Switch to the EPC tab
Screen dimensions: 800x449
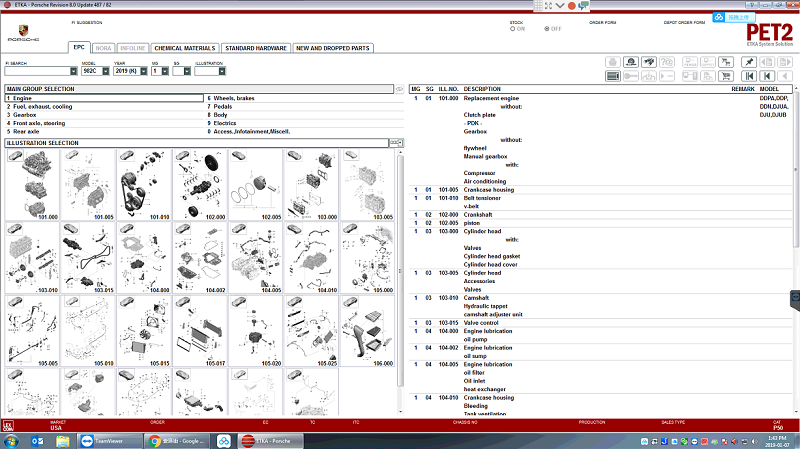pyautogui.click(x=79, y=47)
